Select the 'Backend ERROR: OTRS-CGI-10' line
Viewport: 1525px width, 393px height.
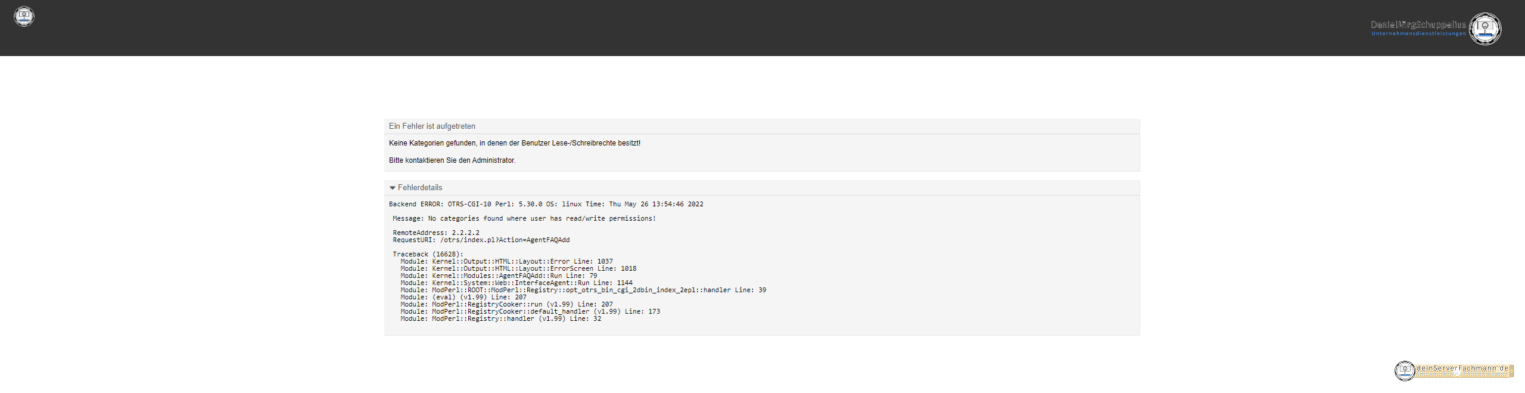[546, 204]
